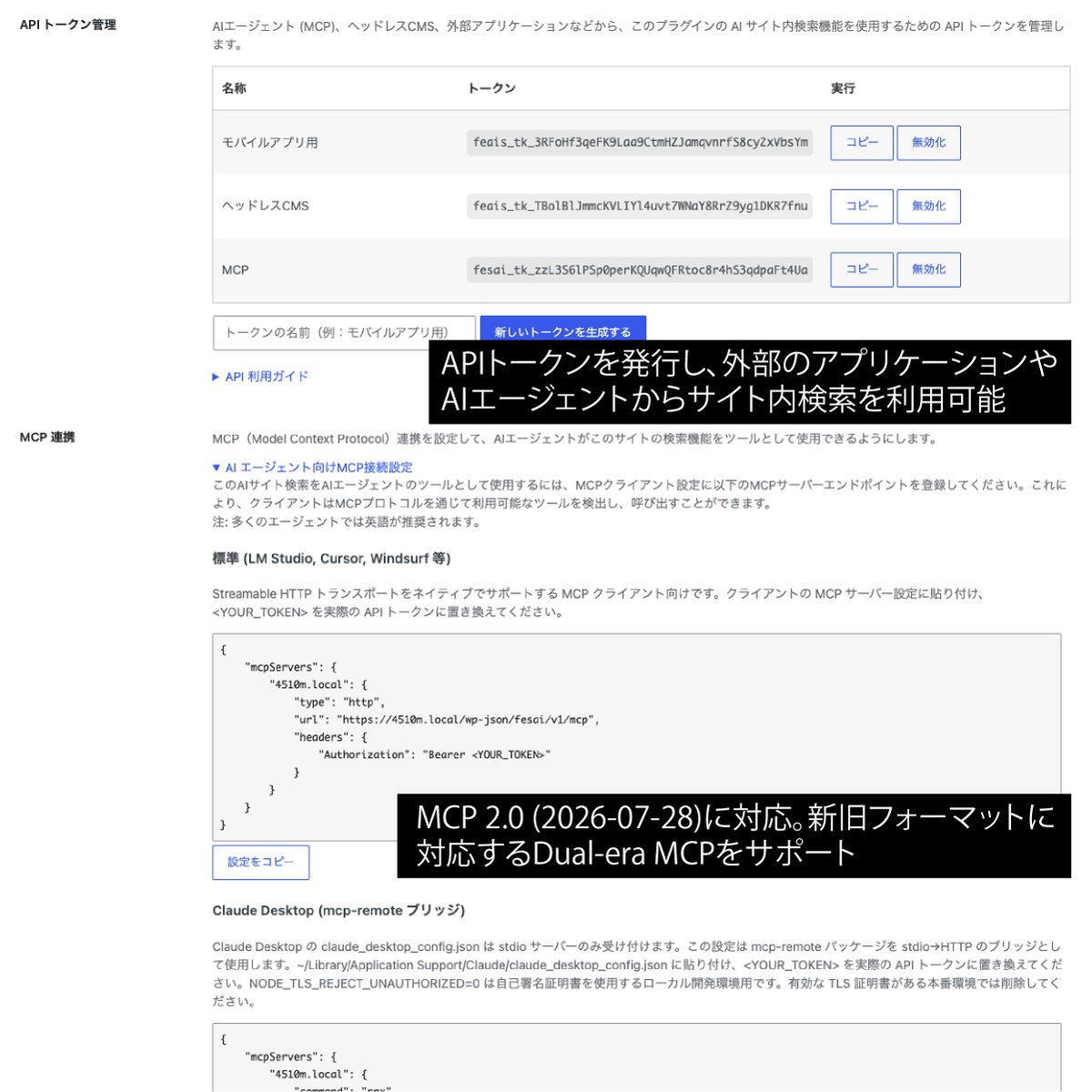This screenshot has width=1092, height=1092.
Task: Select the モバイルアプリ用 token value
Action: pyautogui.click(x=640, y=143)
